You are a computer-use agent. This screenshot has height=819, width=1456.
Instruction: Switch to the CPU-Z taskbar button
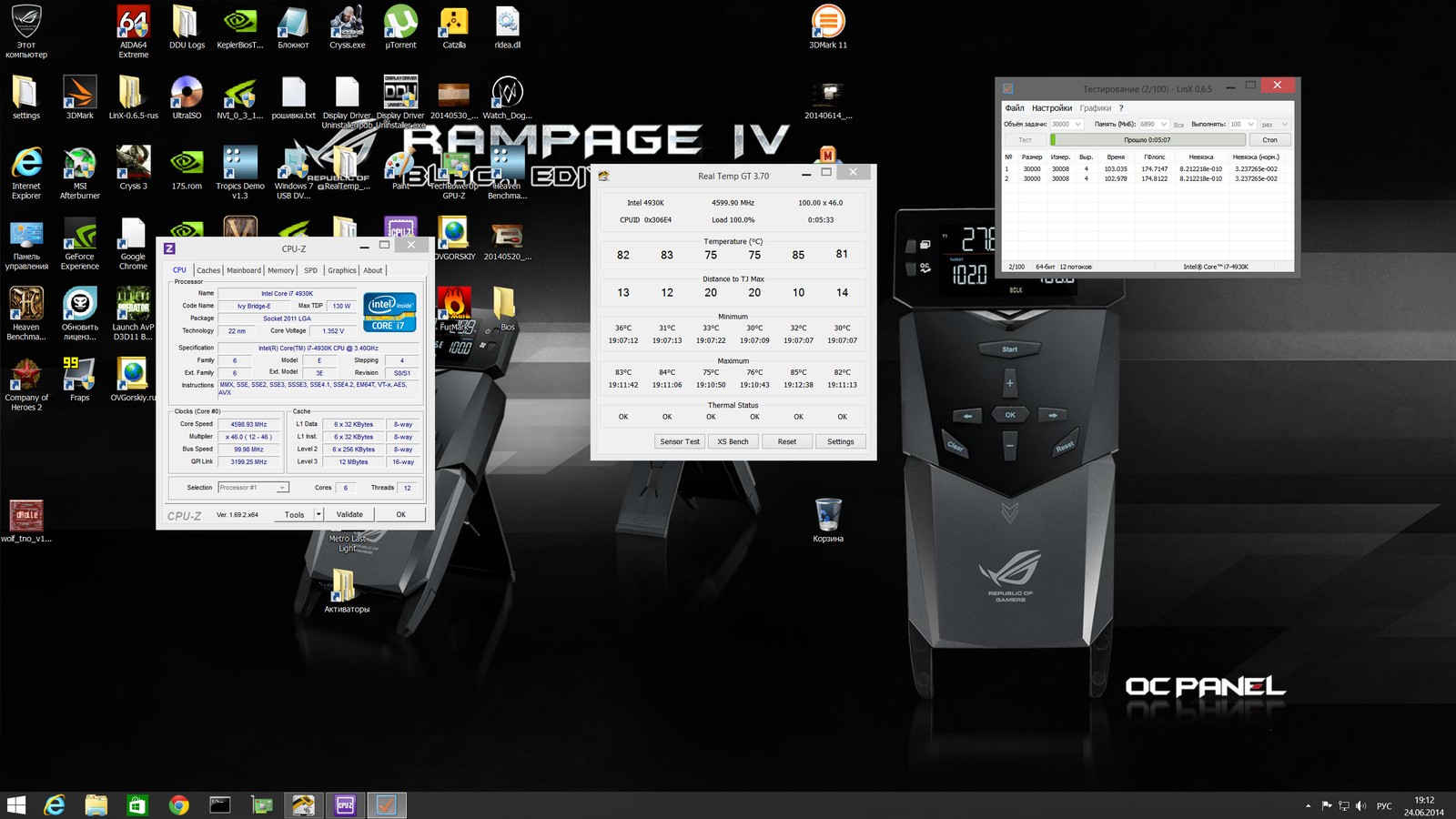click(x=345, y=805)
